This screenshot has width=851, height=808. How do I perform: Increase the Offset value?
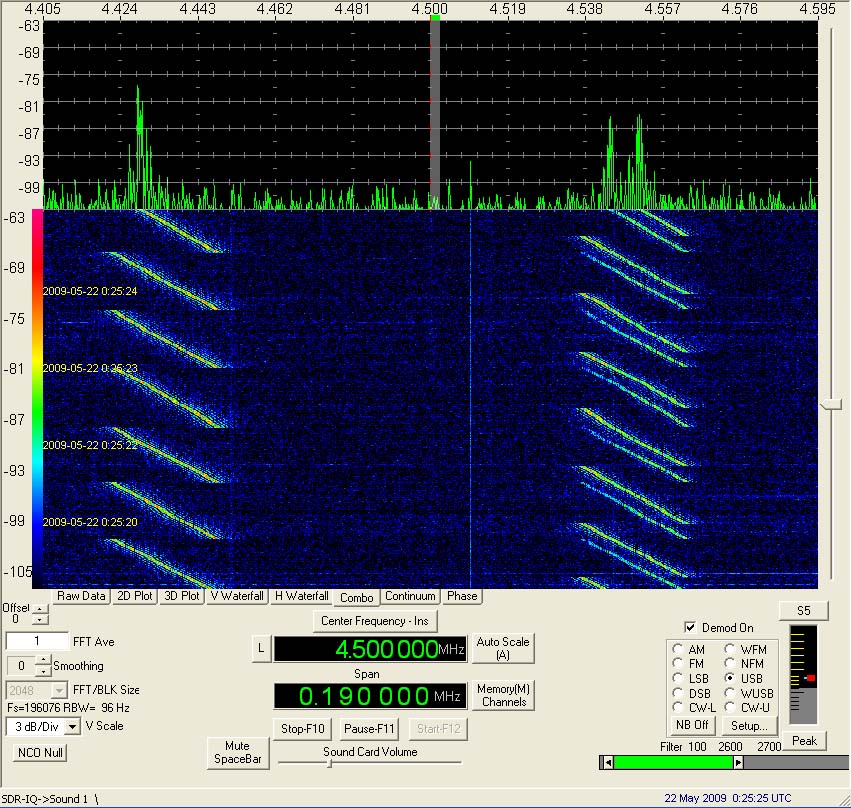(x=40, y=609)
